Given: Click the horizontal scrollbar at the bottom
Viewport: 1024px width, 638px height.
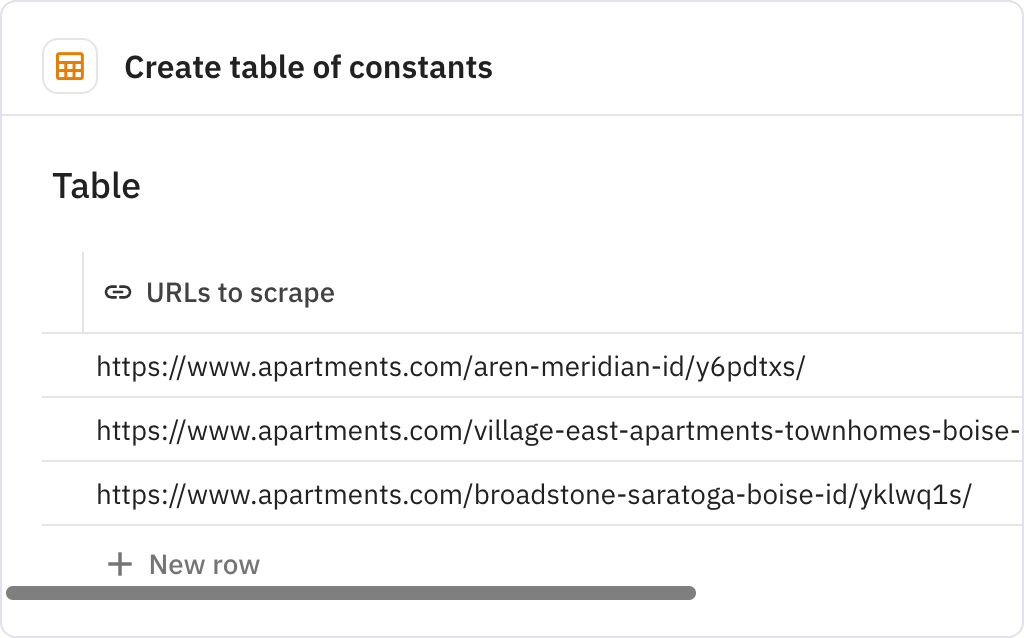Looking at the screenshot, I should pos(350,593).
